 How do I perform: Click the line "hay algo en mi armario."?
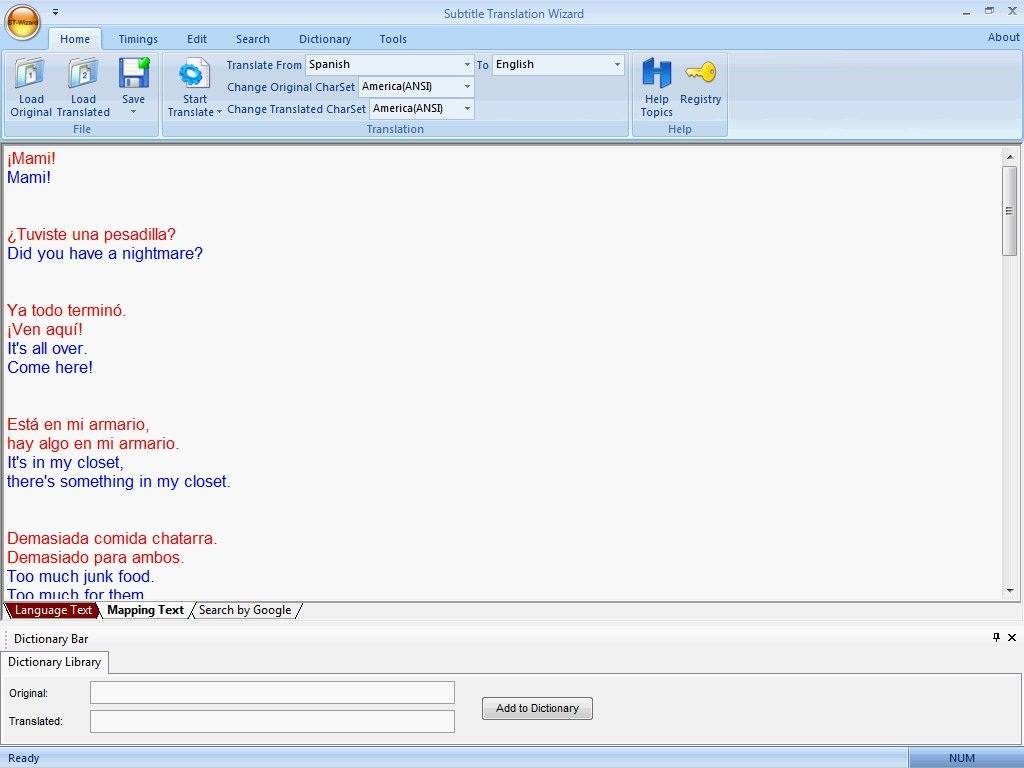click(x=93, y=443)
